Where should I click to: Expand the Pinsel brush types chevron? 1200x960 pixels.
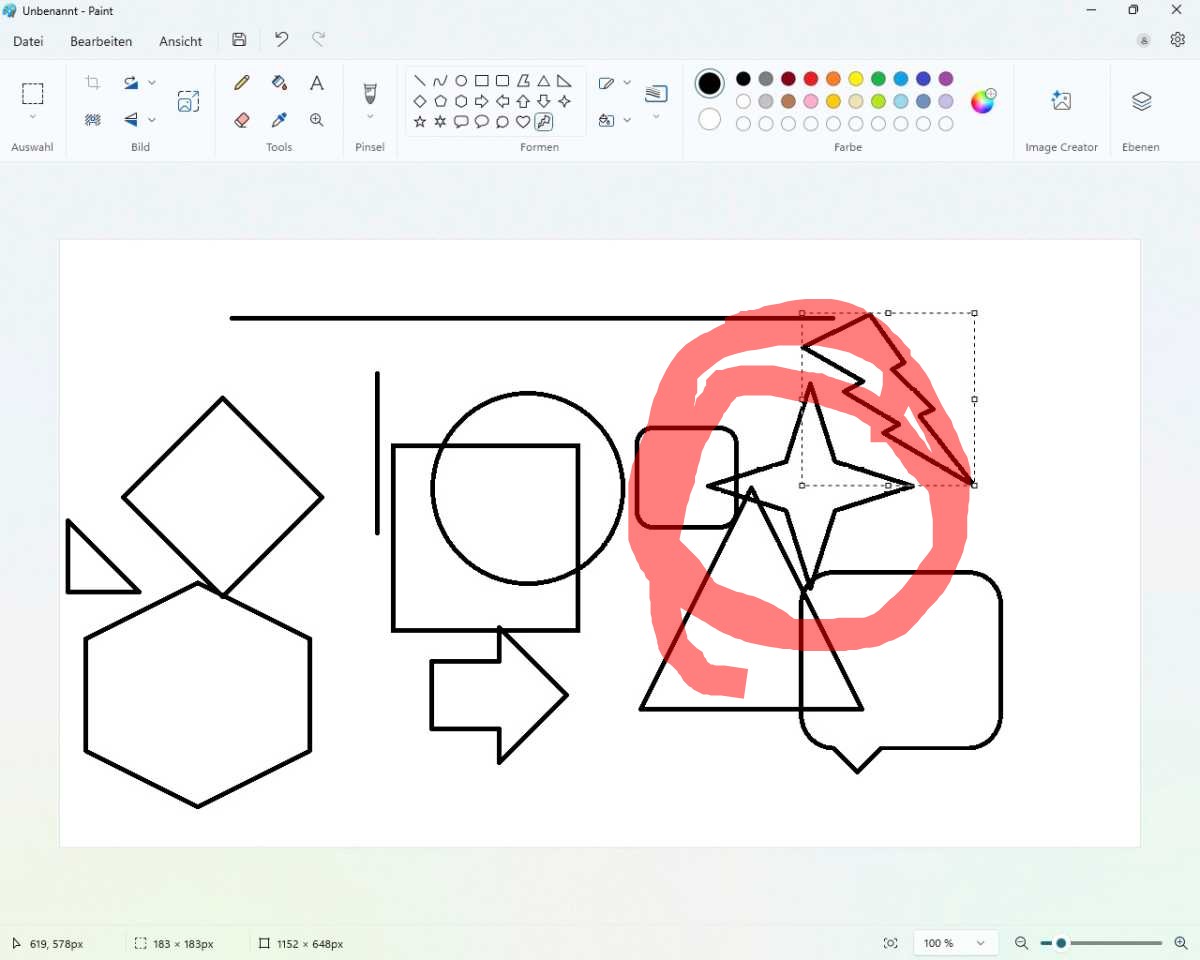pos(370,117)
